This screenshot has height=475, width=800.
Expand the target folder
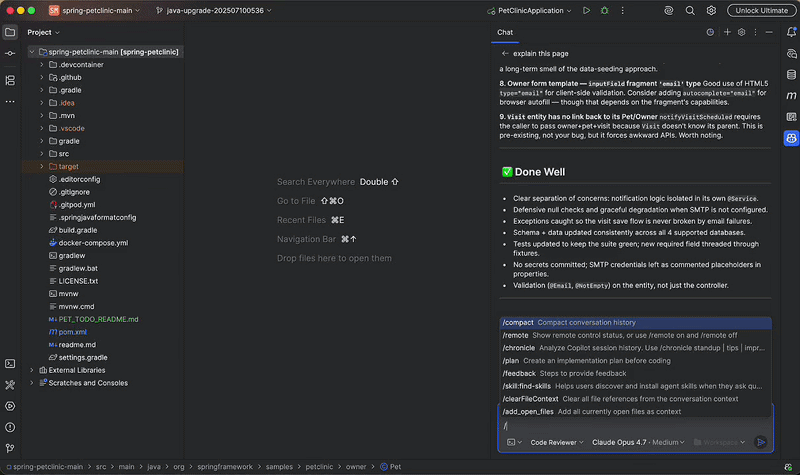42,166
